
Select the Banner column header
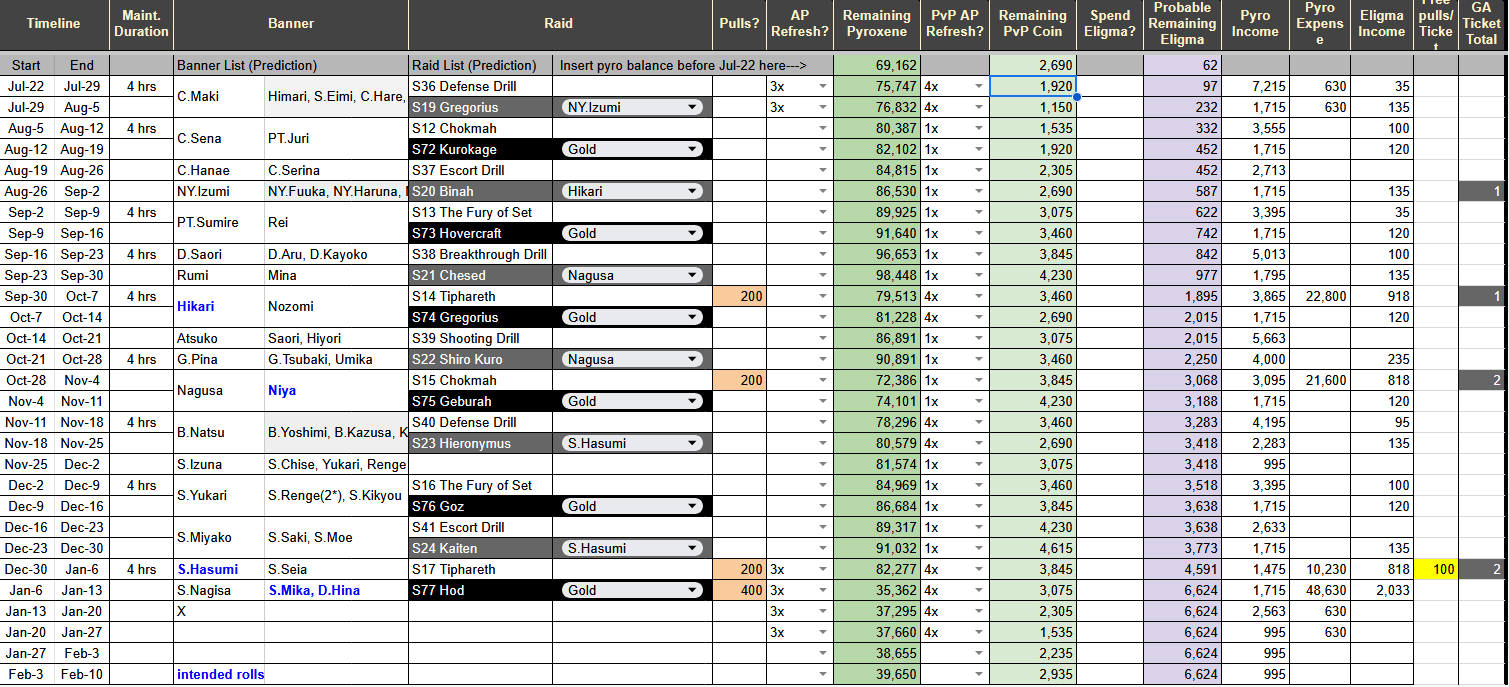(x=291, y=24)
